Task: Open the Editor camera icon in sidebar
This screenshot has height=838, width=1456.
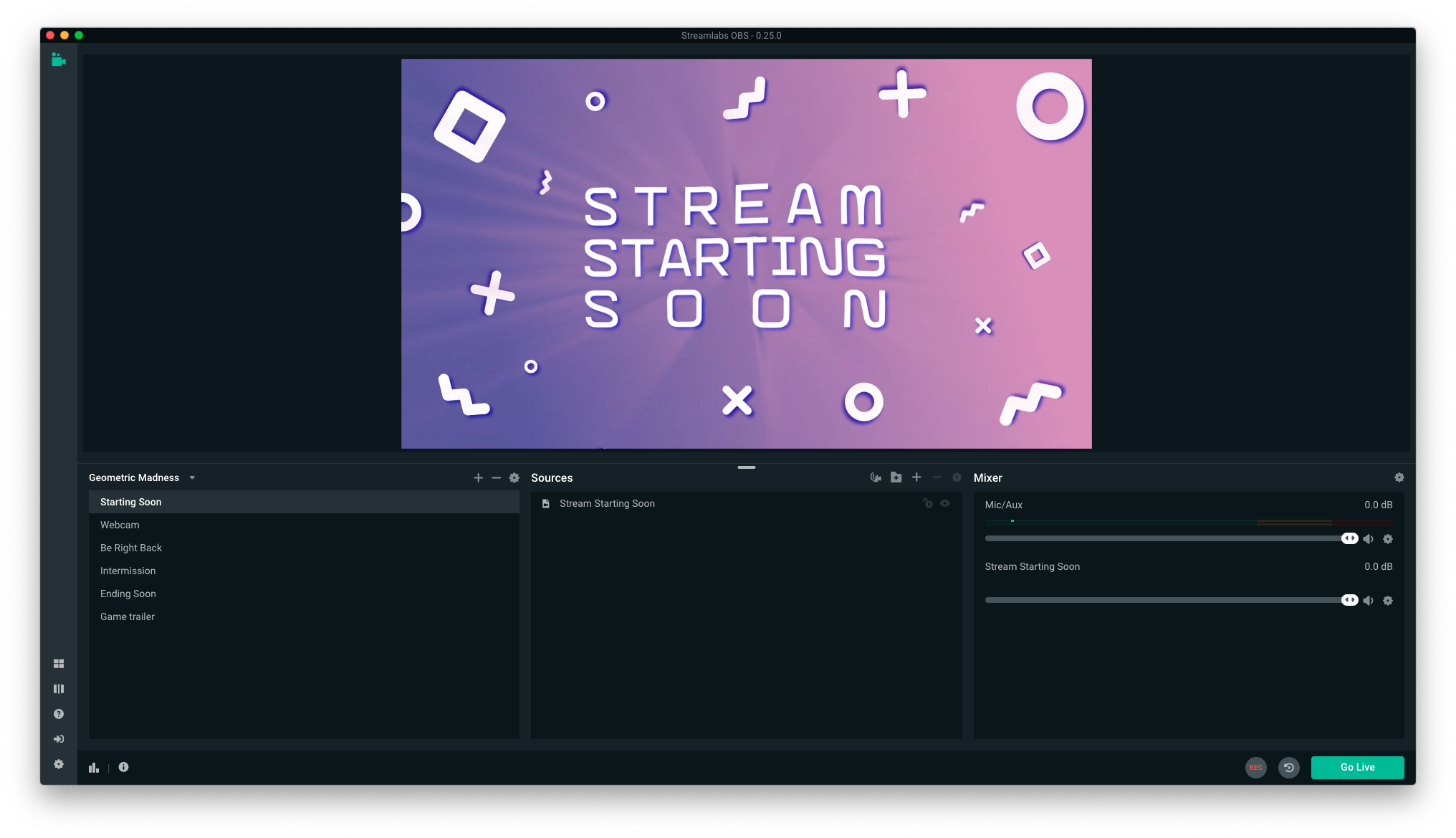Action: (59, 60)
